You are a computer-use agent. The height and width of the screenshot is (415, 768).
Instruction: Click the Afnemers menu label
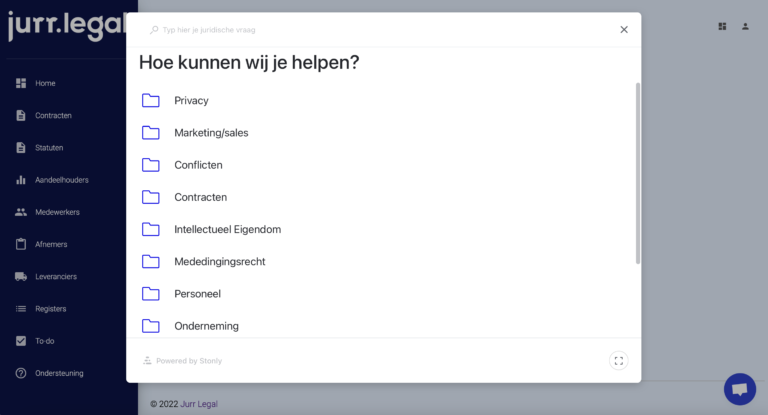point(51,244)
